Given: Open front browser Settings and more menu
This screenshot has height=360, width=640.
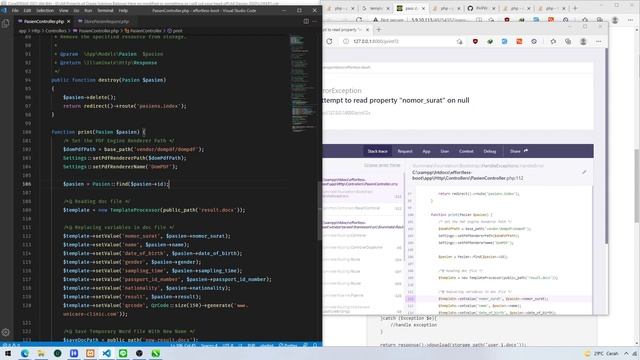Looking at the screenshot, I should point(598,41).
